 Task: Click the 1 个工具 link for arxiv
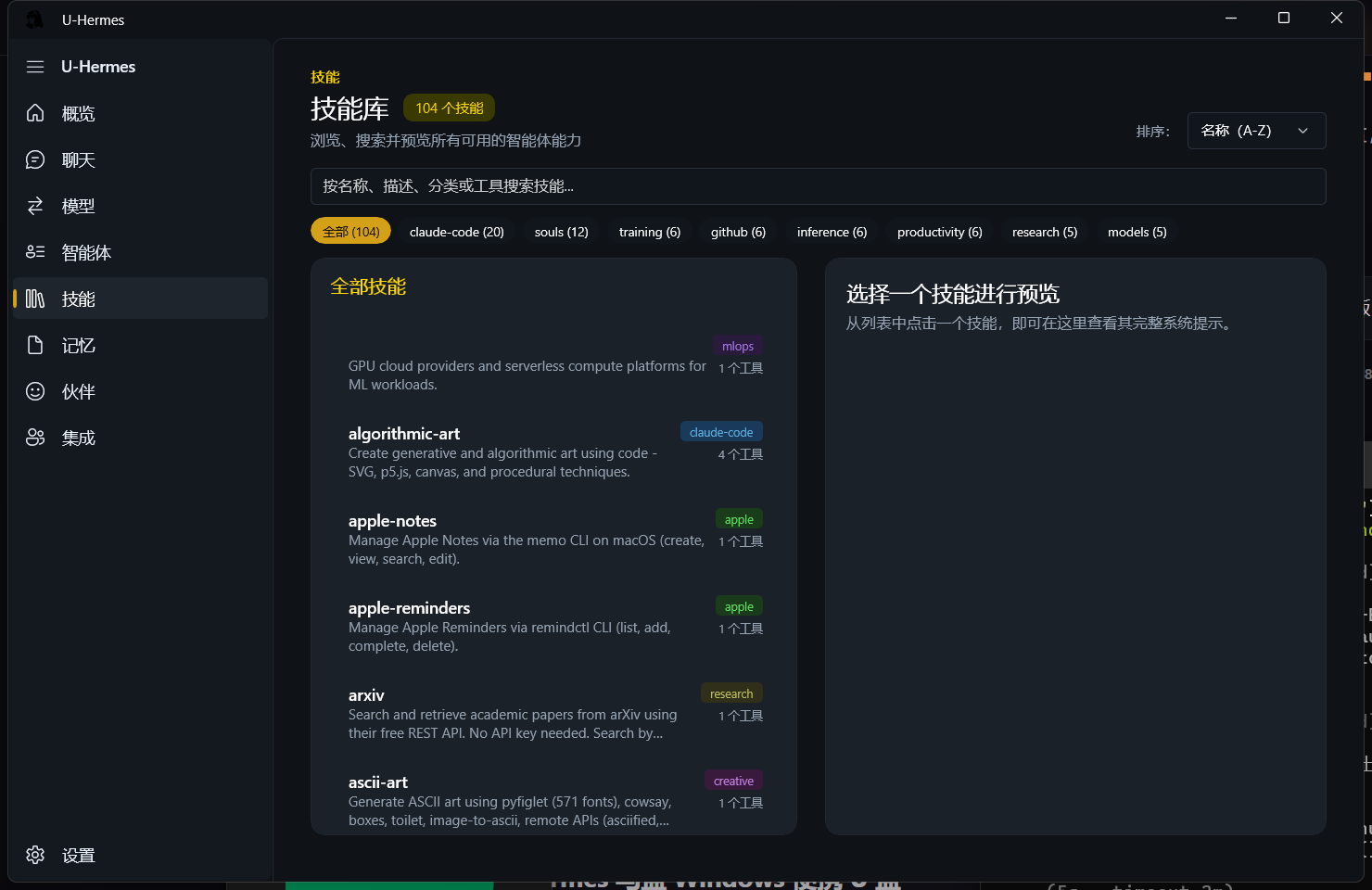[740, 715]
